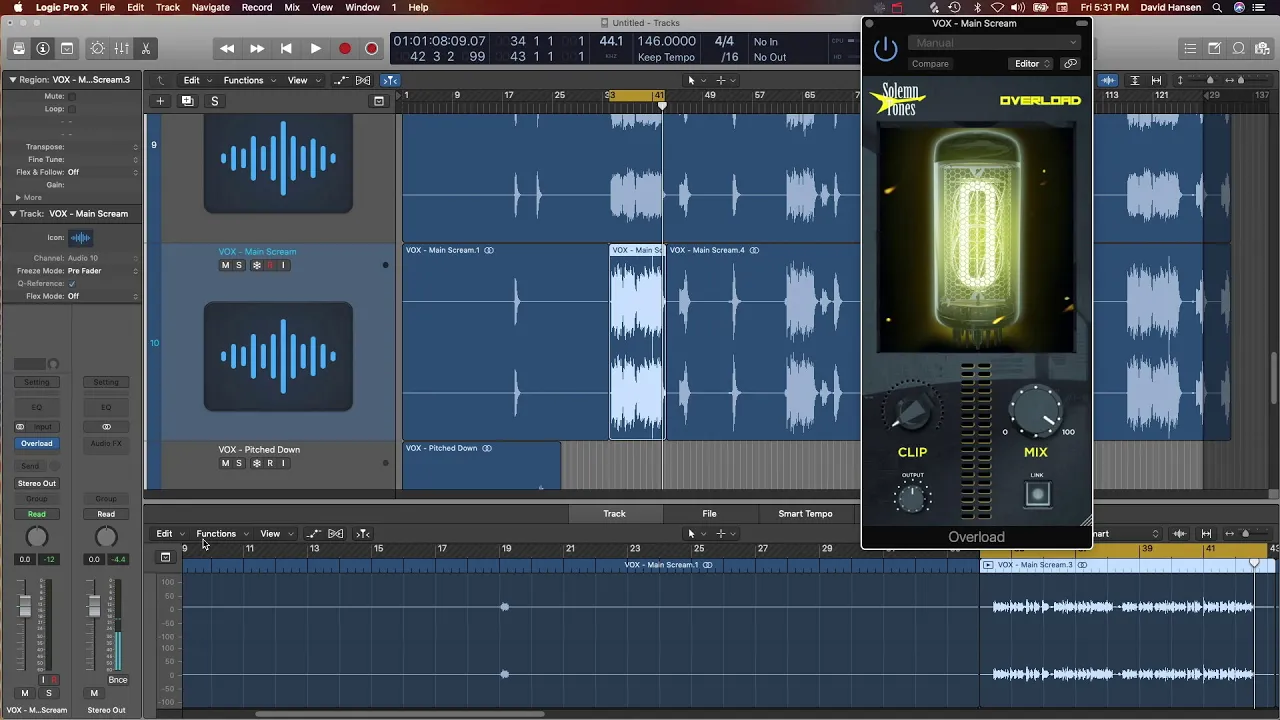Toggle Overload plugin power button
The image size is (1280, 720).
885,49
